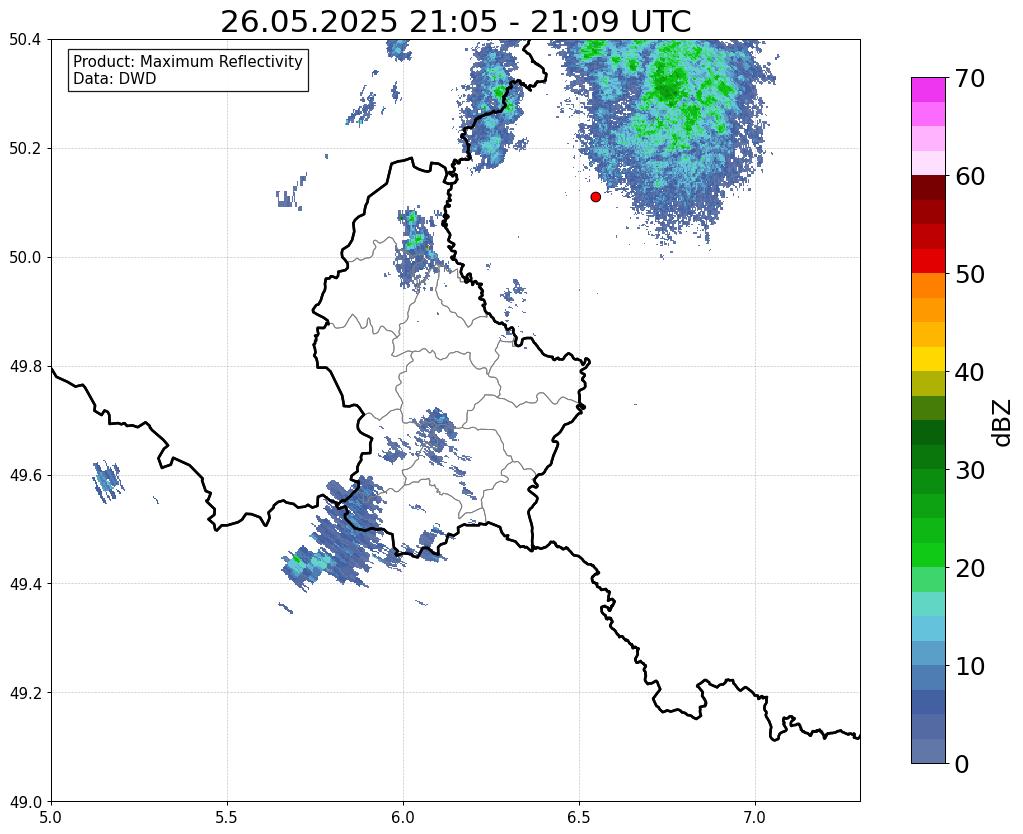Click the 'Product: Maximum Reflectivity' legend text
This screenshot has height=834, width=1023.
tap(188, 61)
